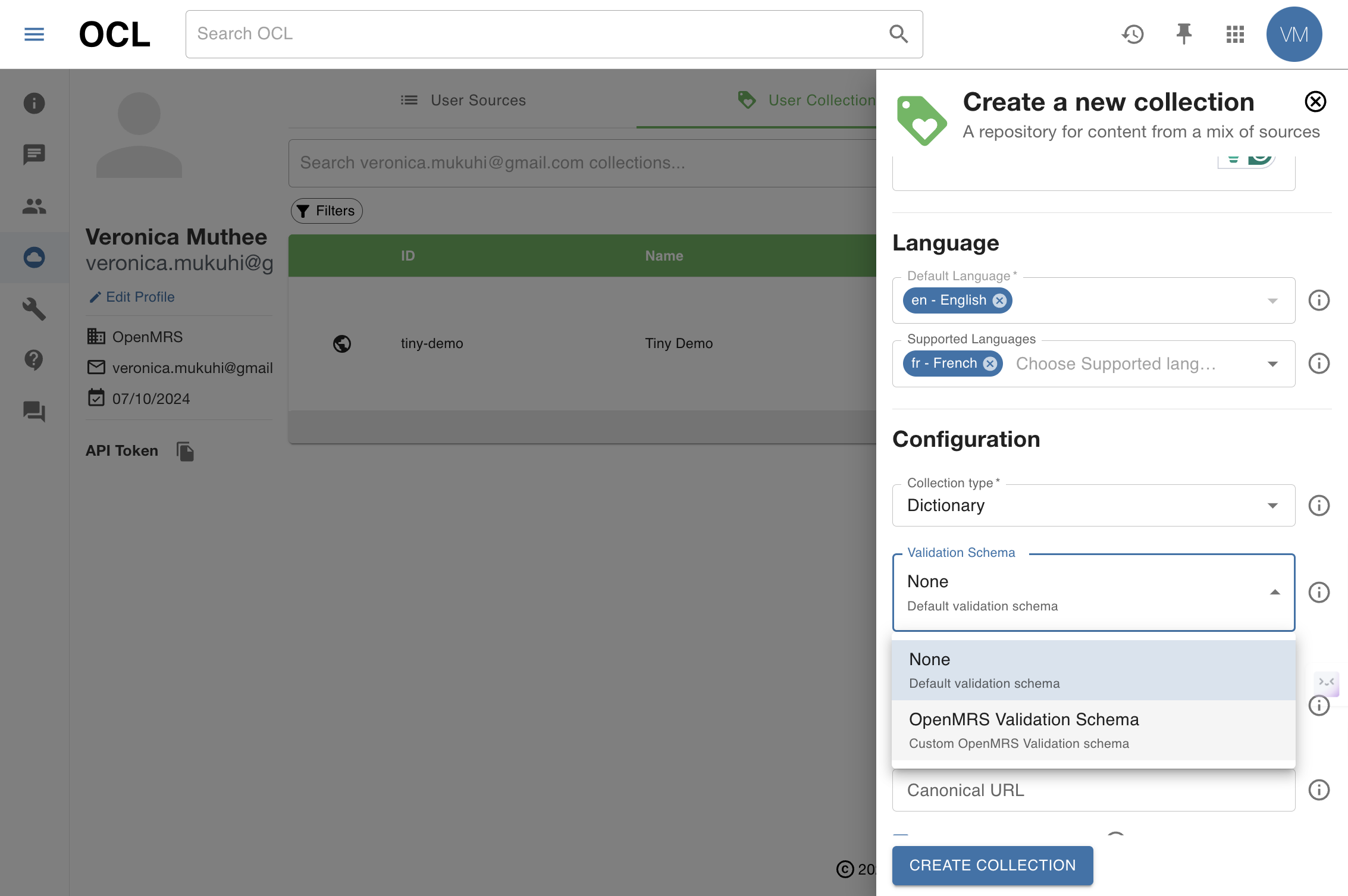Viewport: 1348px width, 896px height.
Task: Show info for Canonical URL field
Action: pos(1319,790)
